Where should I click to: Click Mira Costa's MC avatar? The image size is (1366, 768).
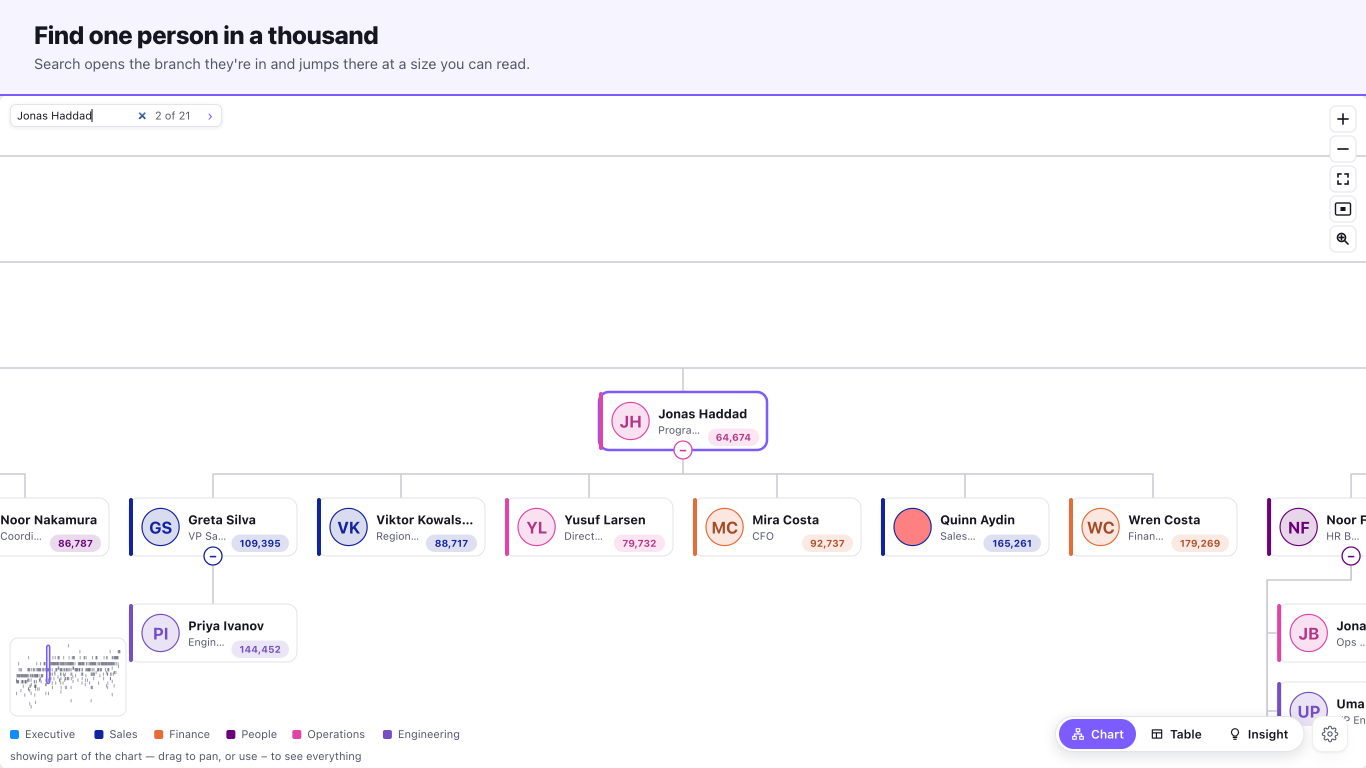[724, 527]
